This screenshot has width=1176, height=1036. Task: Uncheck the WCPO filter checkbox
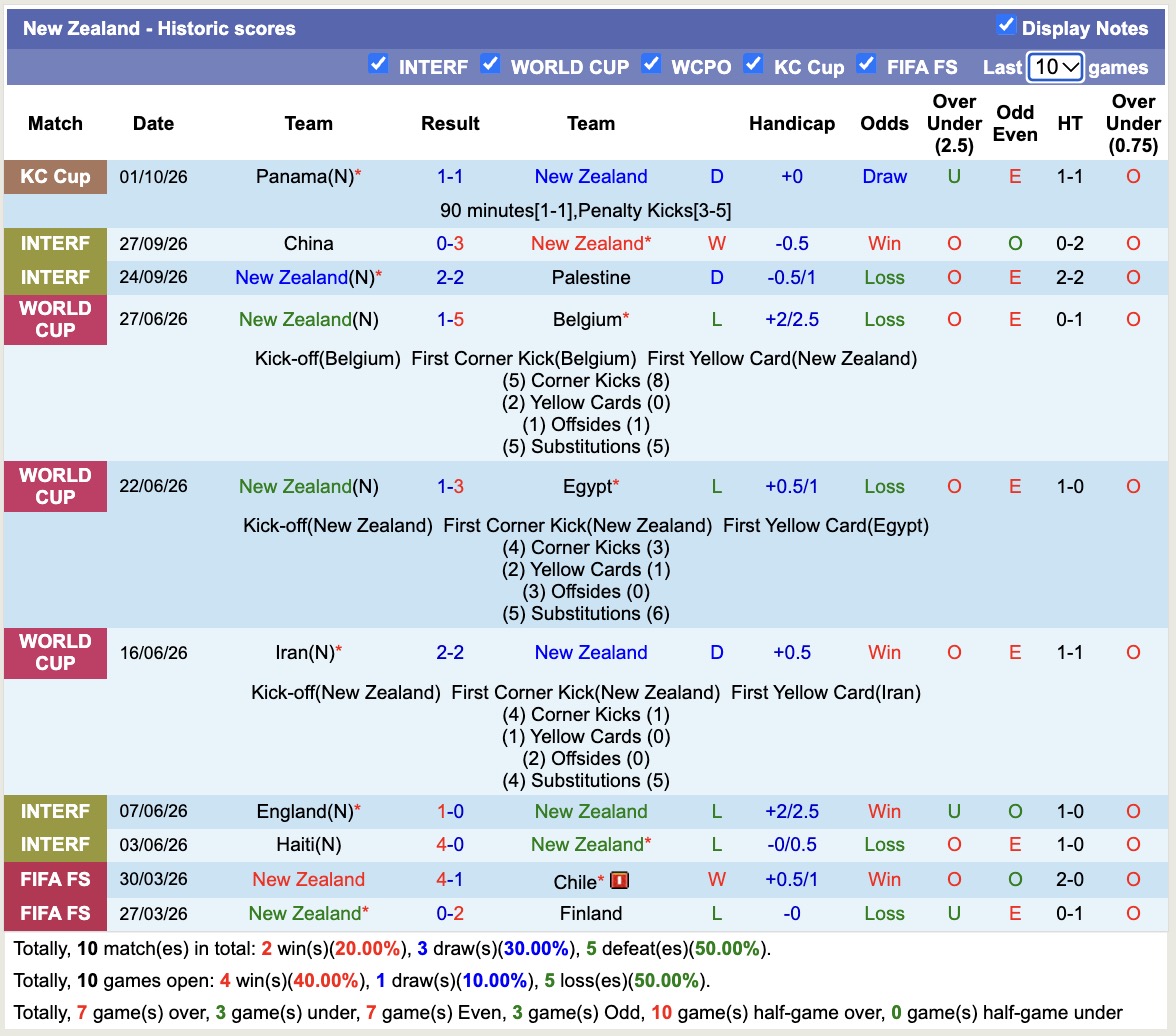tap(651, 64)
